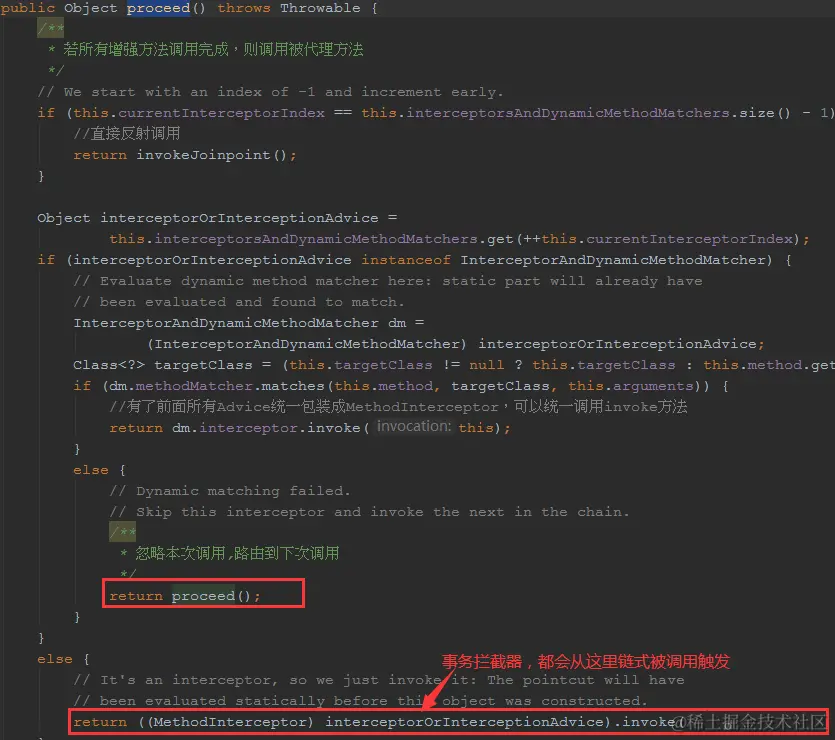This screenshot has width=835, height=740.
Task: Click comment 'been evaluated and found to match.'
Action: 239,302
